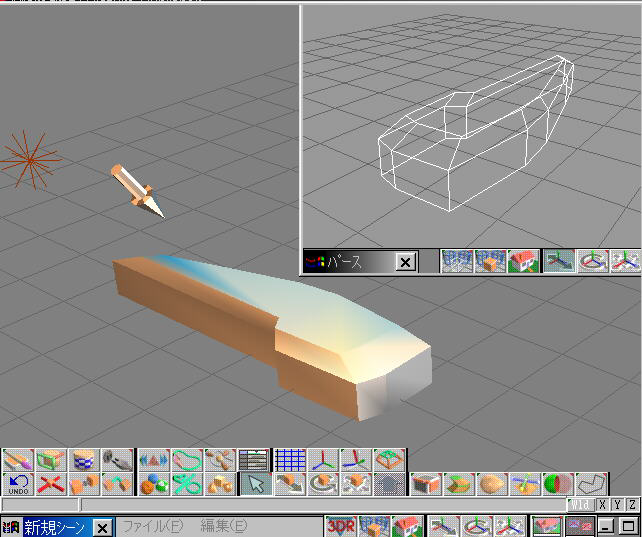Select the Tip/Bevel tool with colored axes
The image size is (642, 537).
525,484
